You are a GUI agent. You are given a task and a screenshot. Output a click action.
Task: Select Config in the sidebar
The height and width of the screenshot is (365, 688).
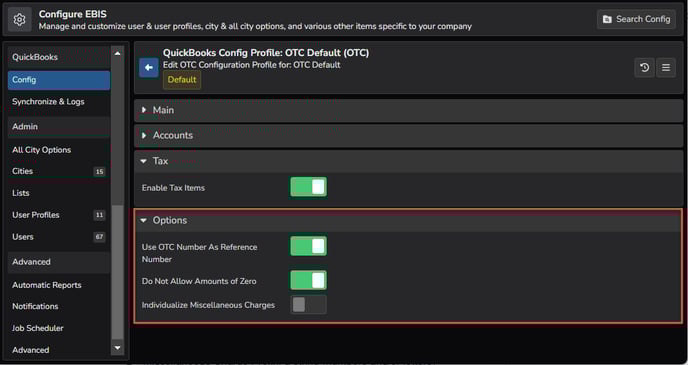pyautogui.click(x=59, y=80)
